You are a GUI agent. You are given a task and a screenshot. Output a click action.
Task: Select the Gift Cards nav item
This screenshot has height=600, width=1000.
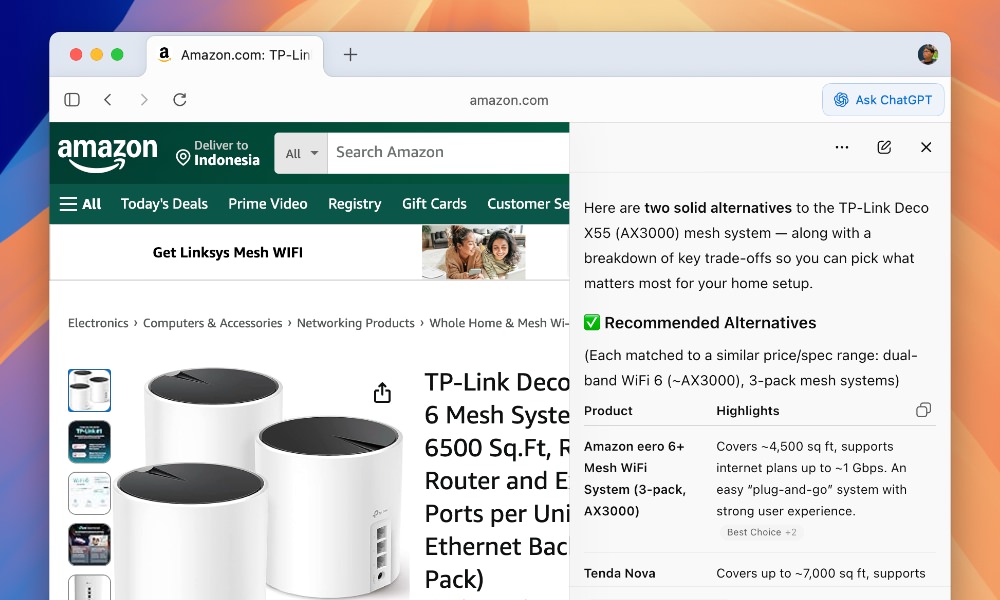click(x=434, y=204)
